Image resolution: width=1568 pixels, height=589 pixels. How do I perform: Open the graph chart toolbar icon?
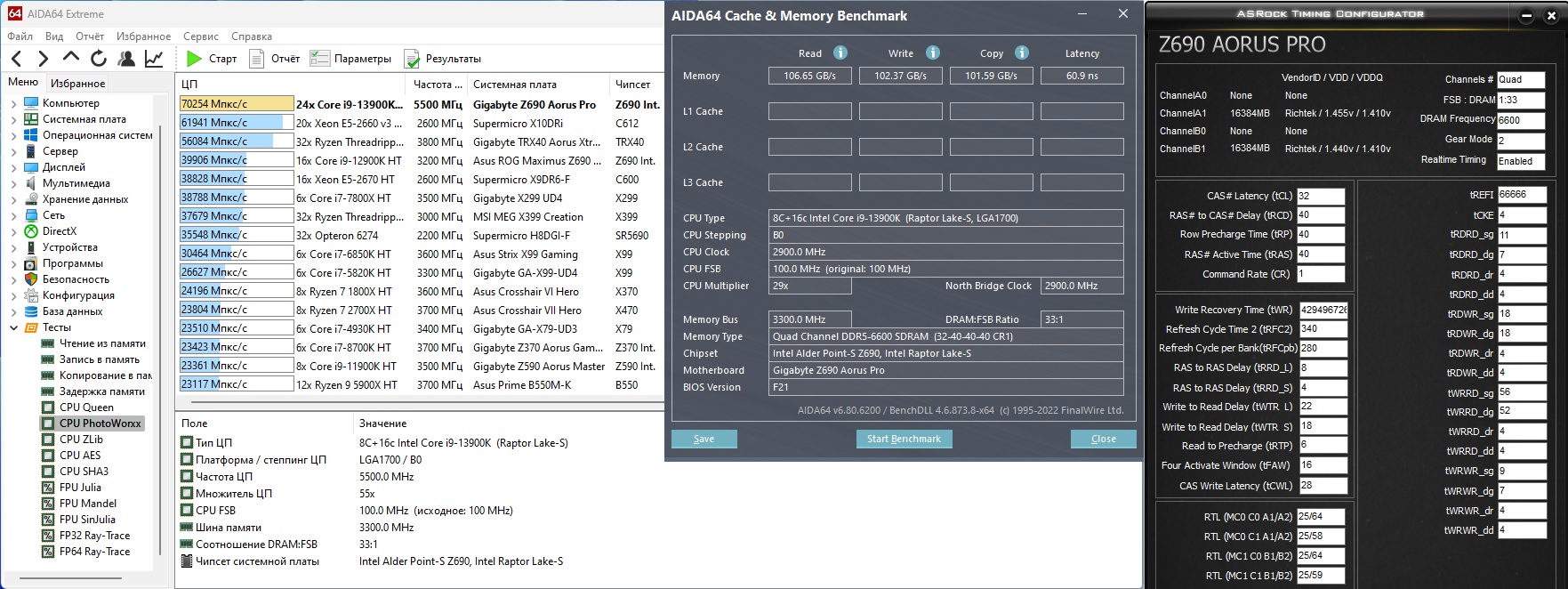click(x=154, y=59)
